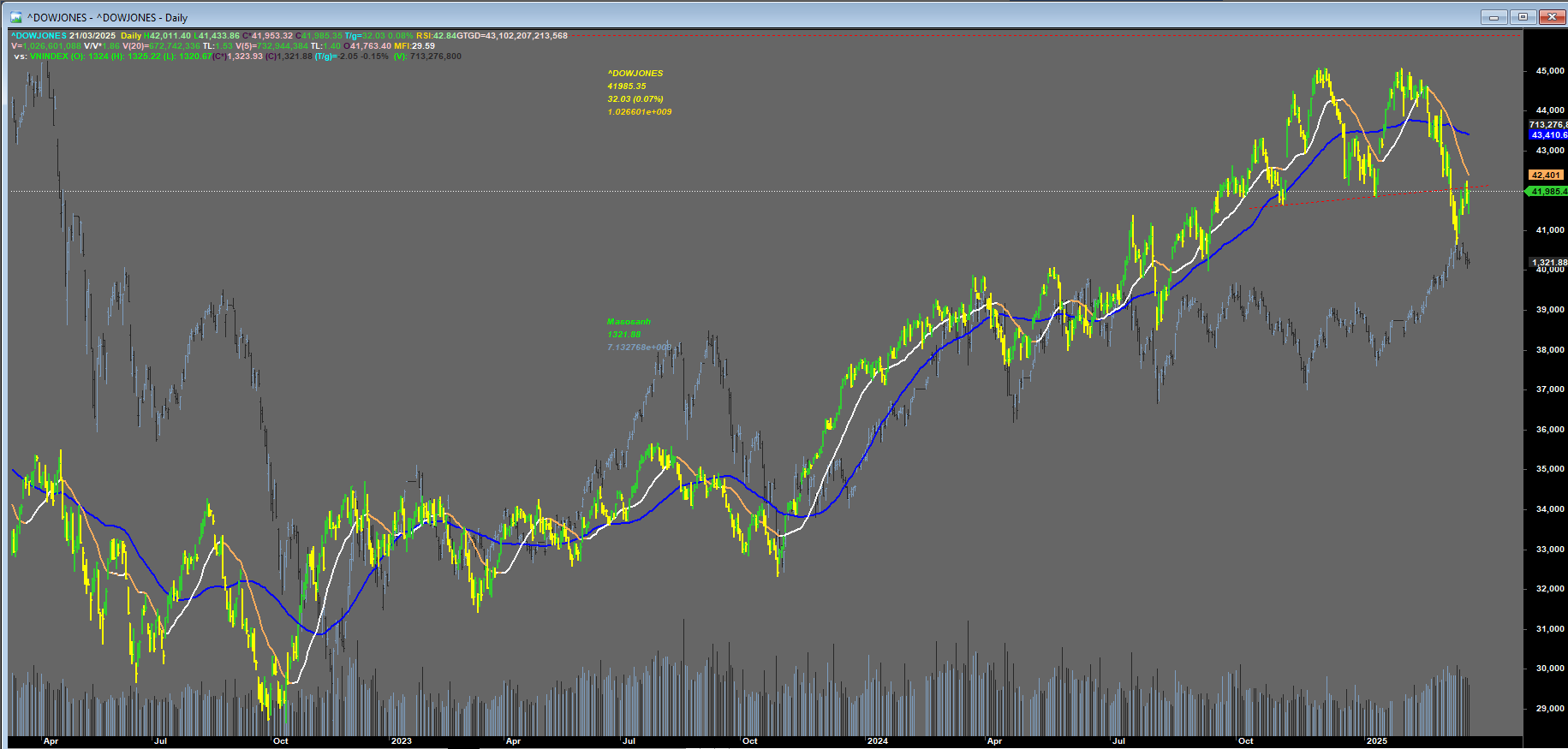Click the blue 43,410.6 moving-average price tag

1548,135
